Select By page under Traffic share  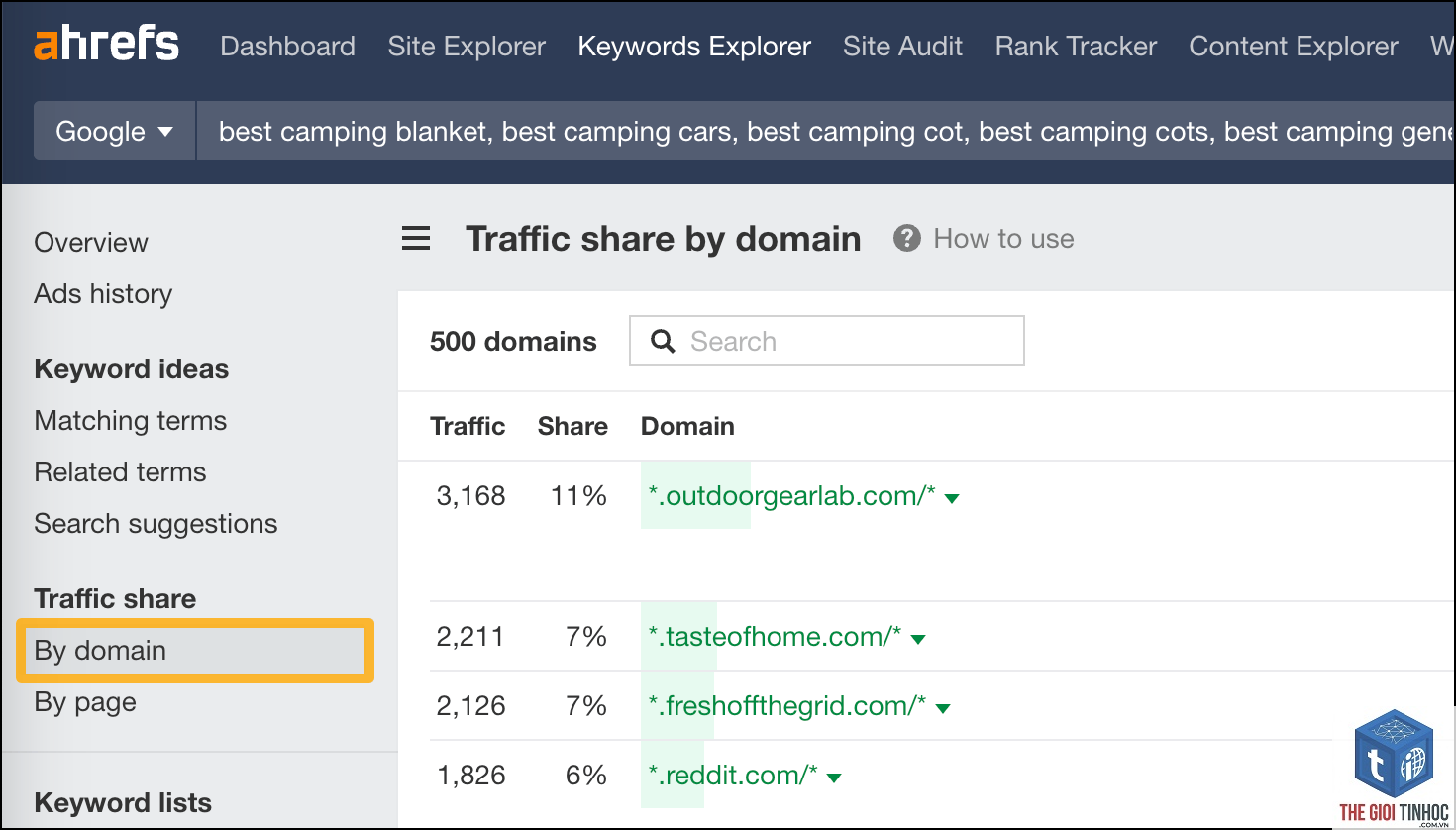(85, 702)
